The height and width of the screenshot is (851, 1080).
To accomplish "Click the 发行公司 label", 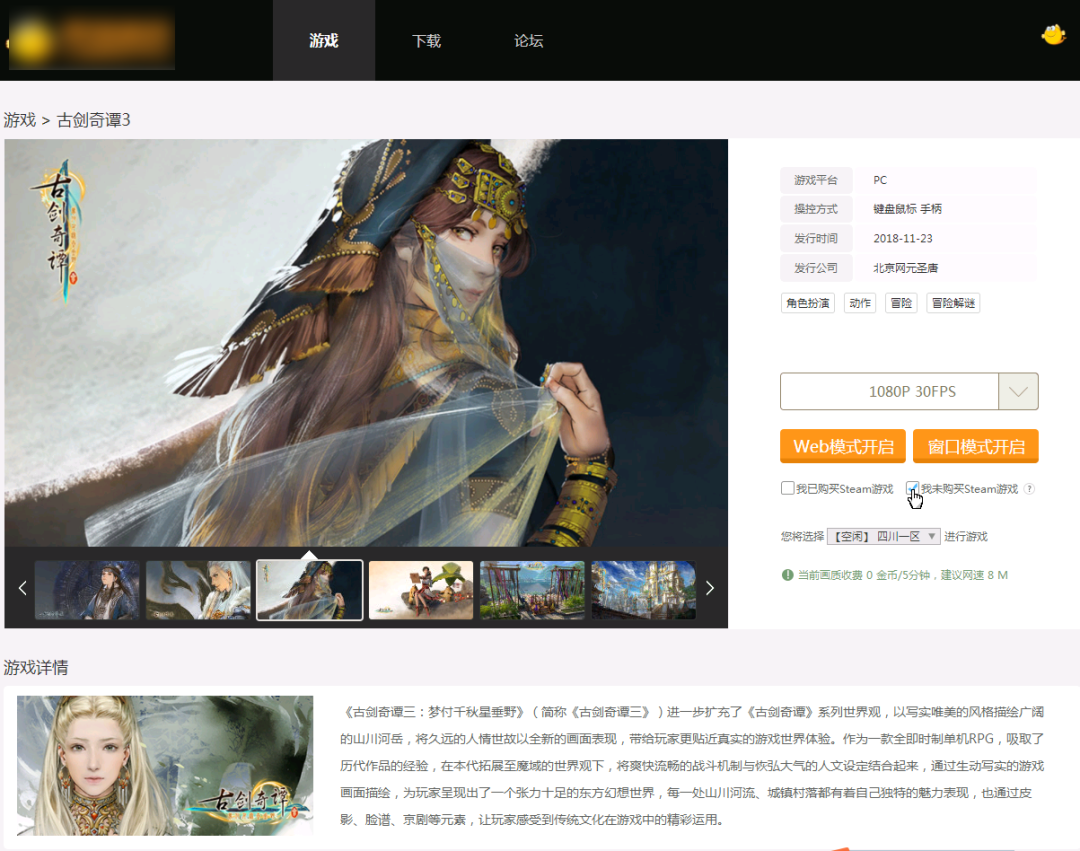I will click(x=816, y=268).
